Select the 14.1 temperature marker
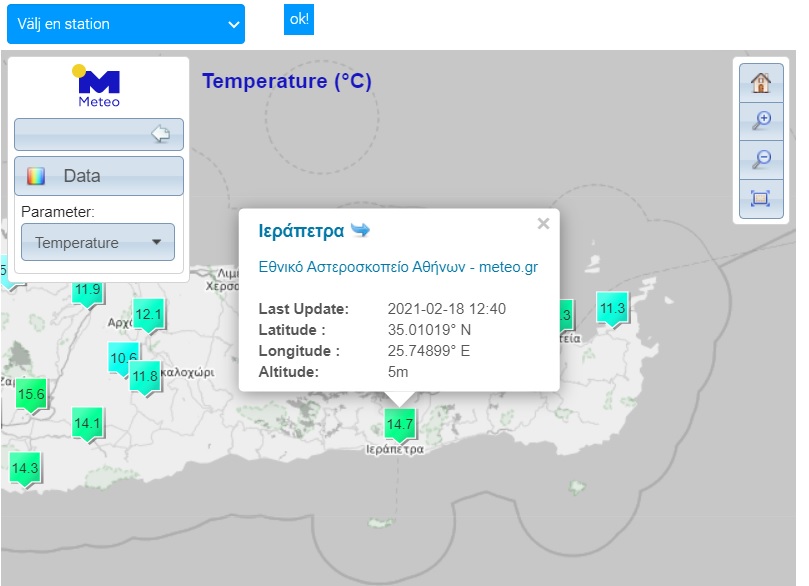809x586 pixels. 87,424
